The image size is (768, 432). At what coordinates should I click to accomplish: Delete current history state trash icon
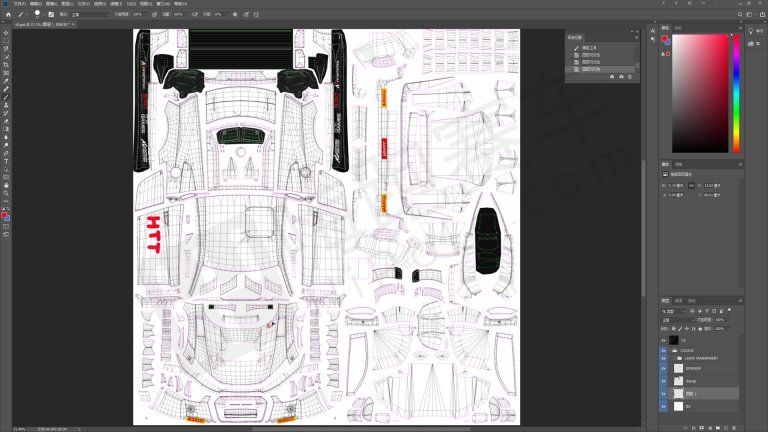click(630, 76)
